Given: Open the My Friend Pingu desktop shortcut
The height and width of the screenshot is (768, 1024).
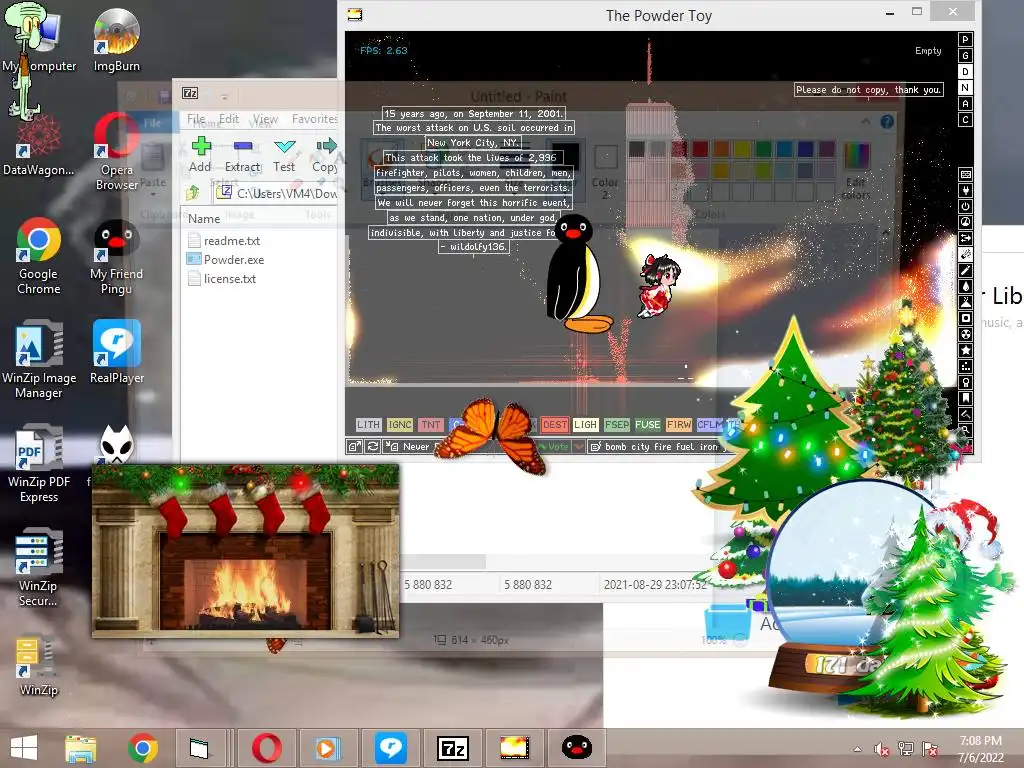Looking at the screenshot, I should [116, 258].
